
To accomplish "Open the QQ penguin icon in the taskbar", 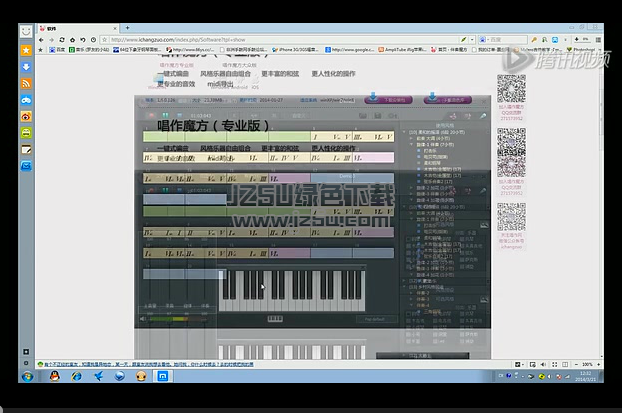I will tap(53, 375).
